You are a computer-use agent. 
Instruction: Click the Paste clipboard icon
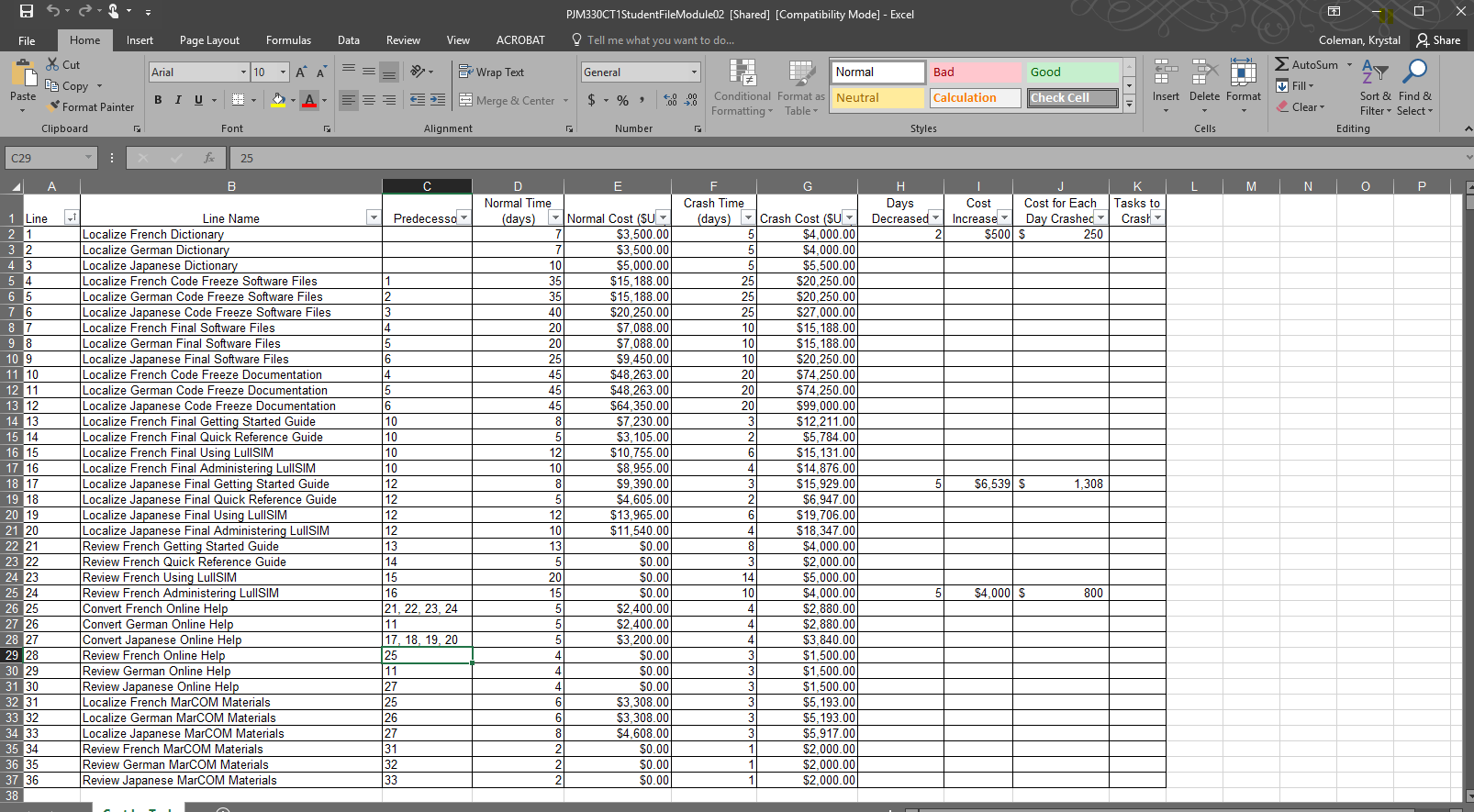(23, 72)
